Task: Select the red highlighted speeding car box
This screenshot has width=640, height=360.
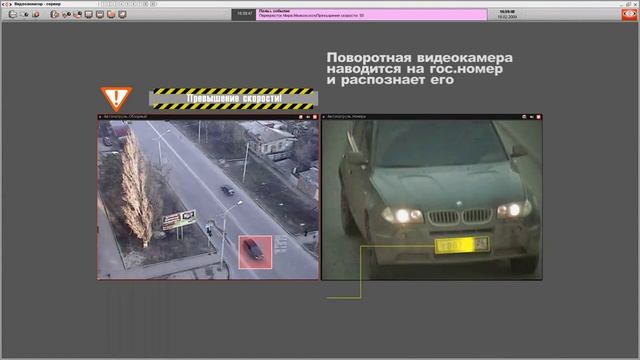Action: pos(255,252)
